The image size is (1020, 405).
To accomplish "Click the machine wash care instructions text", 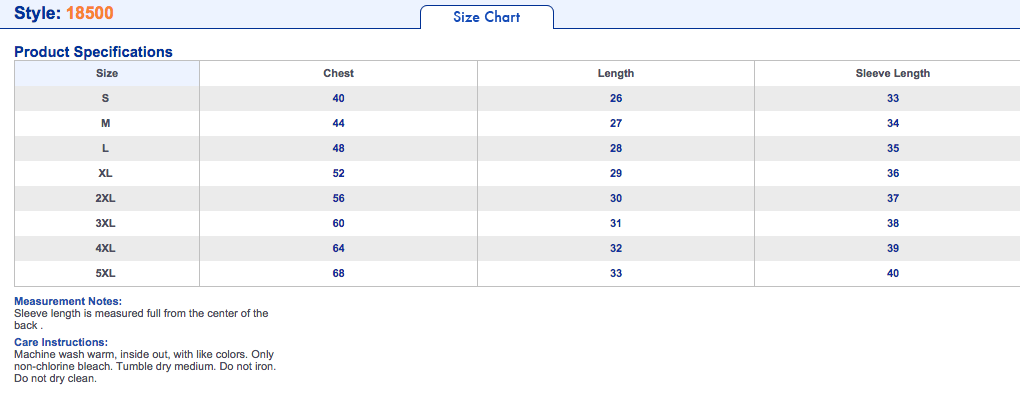I will click(145, 367).
